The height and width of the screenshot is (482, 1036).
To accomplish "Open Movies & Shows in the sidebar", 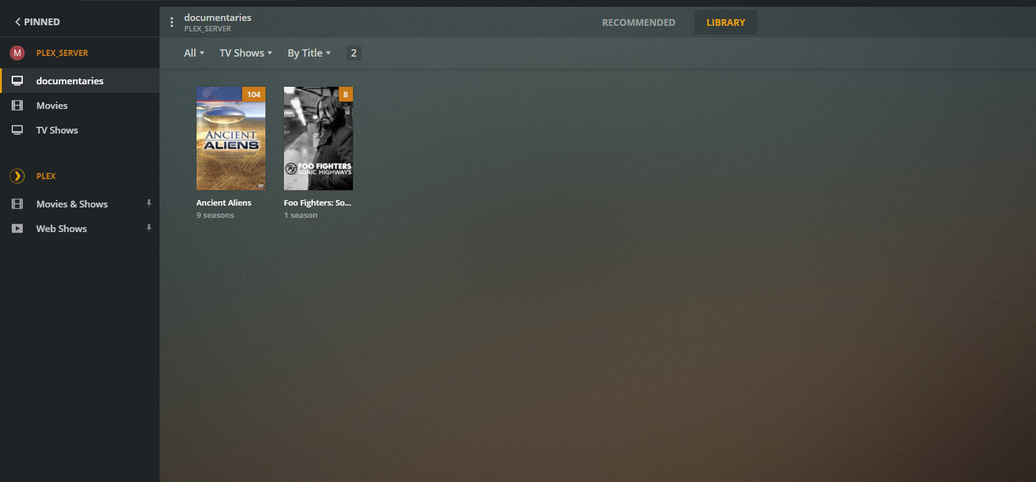I will click(x=80, y=204).
